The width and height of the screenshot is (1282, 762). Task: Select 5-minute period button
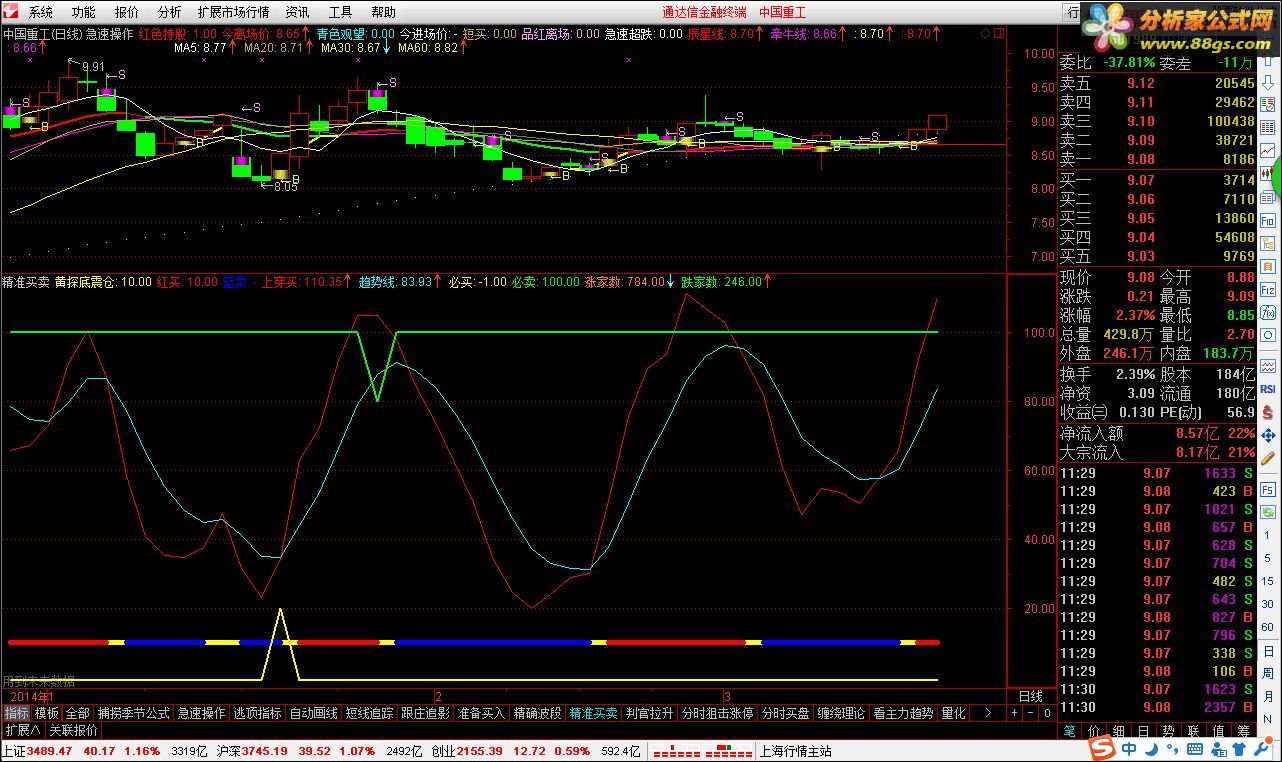pyautogui.click(x=1268, y=558)
